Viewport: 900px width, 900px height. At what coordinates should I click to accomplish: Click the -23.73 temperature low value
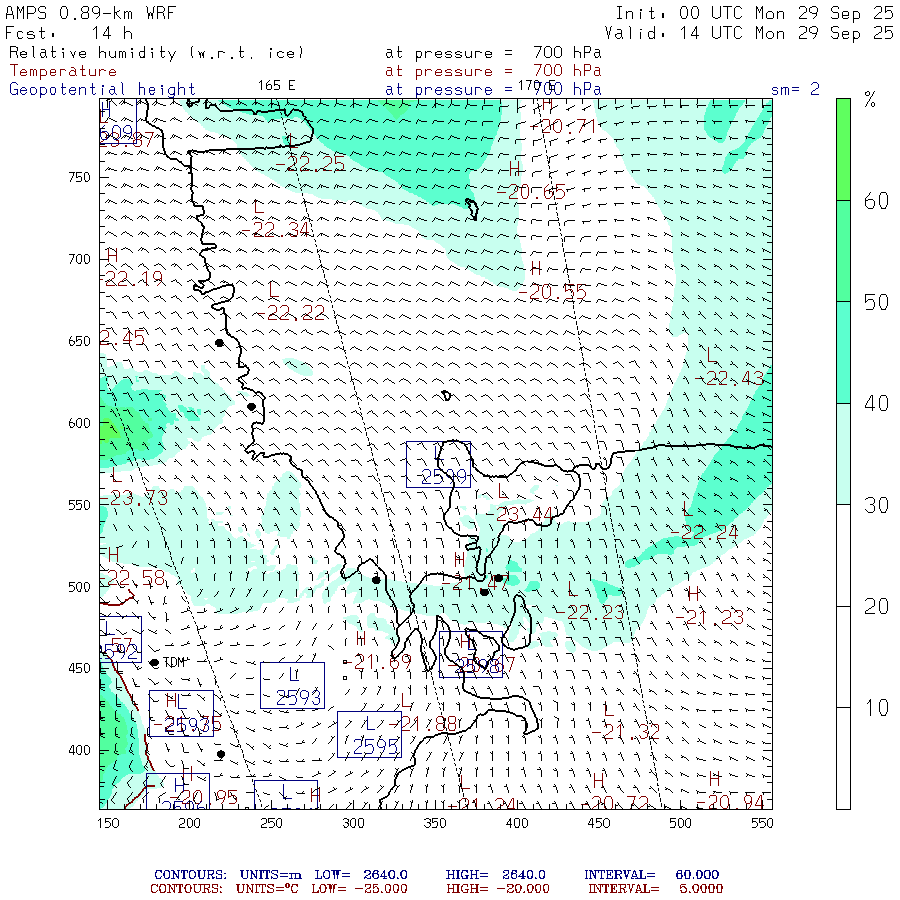pyautogui.click(x=135, y=498)
